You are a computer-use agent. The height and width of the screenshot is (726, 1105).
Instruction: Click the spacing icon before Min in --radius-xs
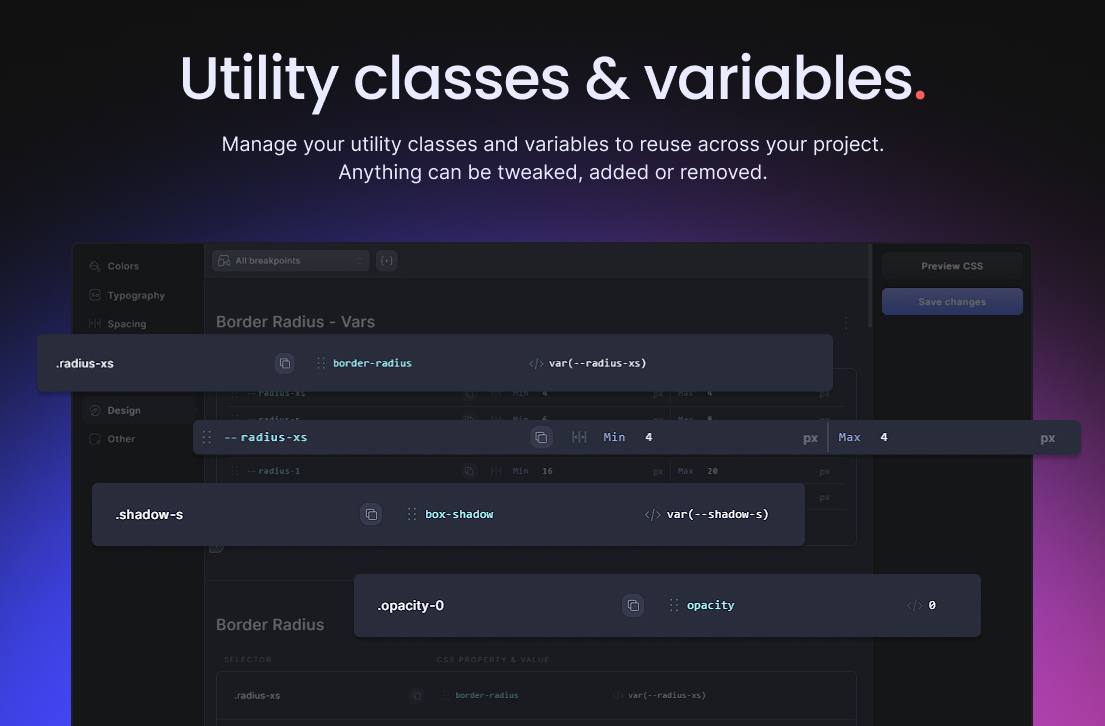(579, 437)
